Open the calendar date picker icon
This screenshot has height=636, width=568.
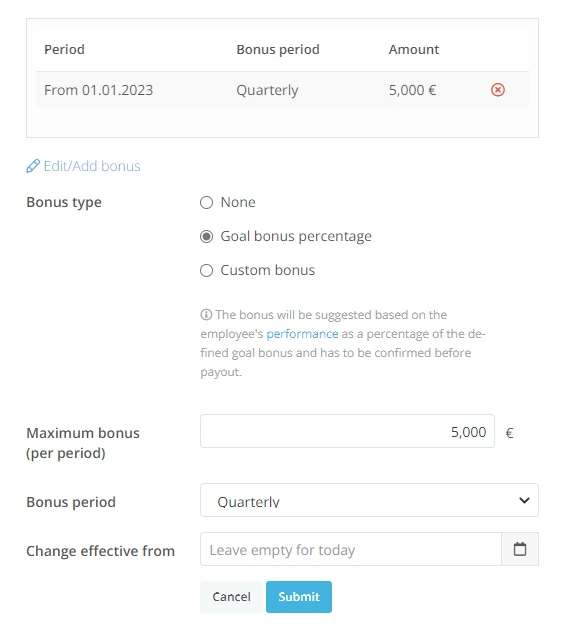(520, 549)
